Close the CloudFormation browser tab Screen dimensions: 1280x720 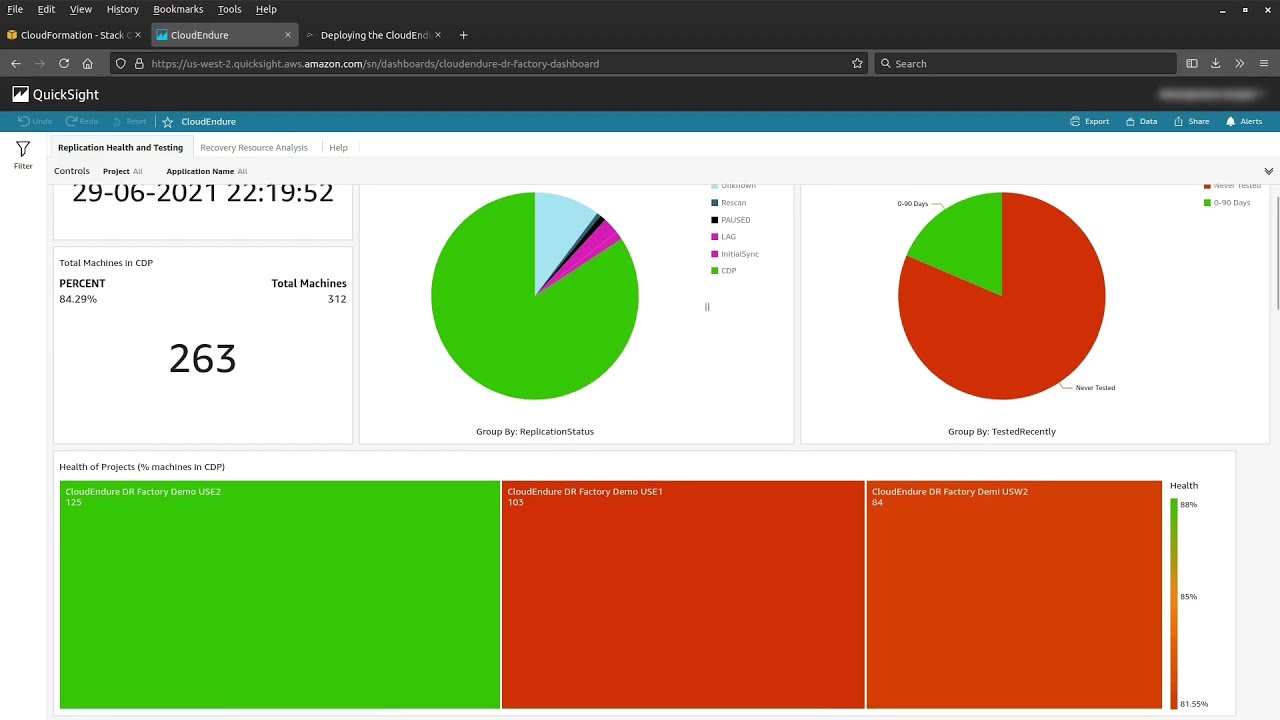click(138, 35)
